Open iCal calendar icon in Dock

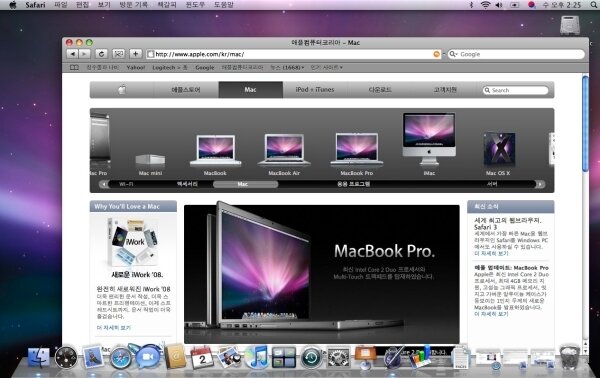(x=202, y=357)
